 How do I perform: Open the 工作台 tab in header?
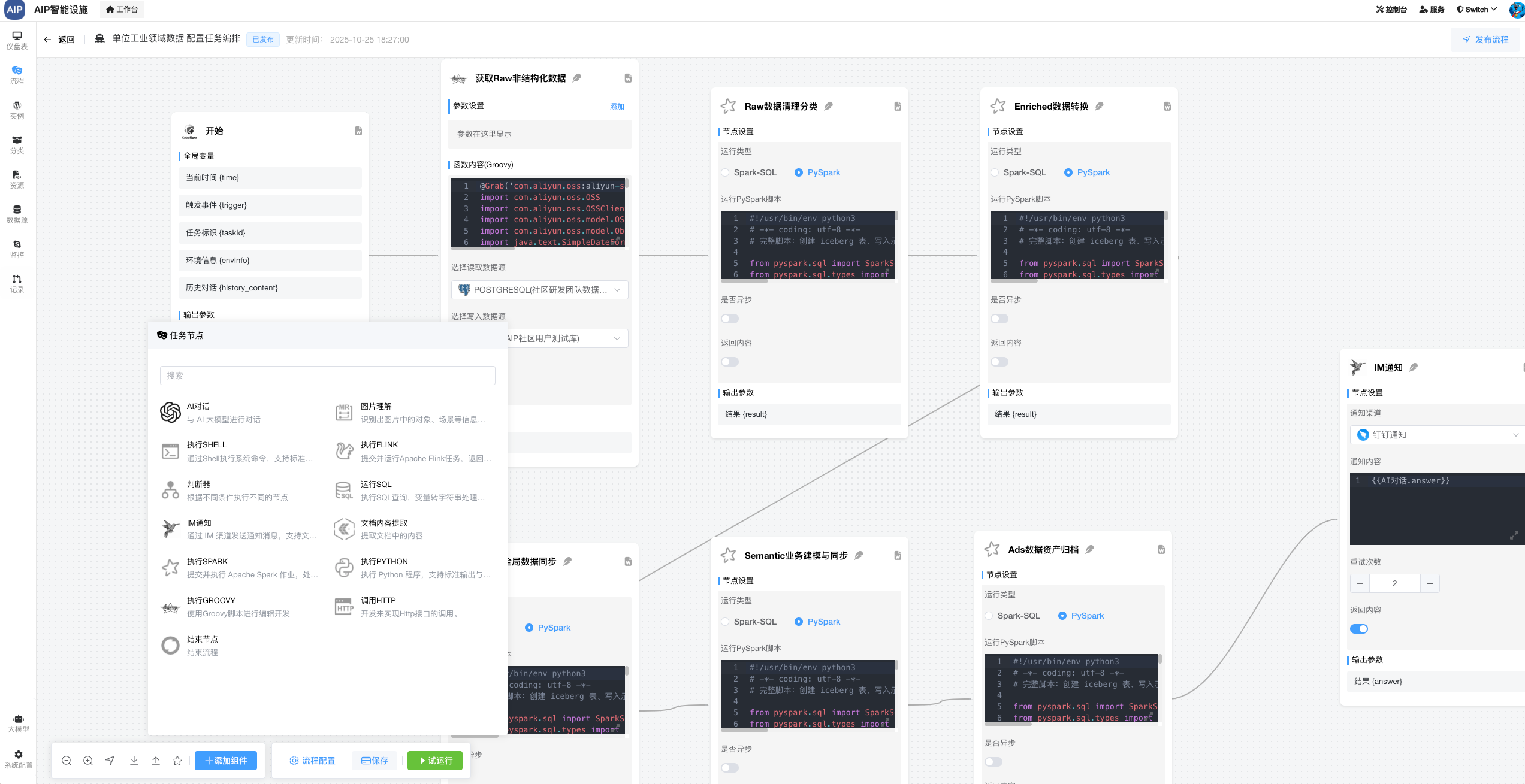pos(122,10)
